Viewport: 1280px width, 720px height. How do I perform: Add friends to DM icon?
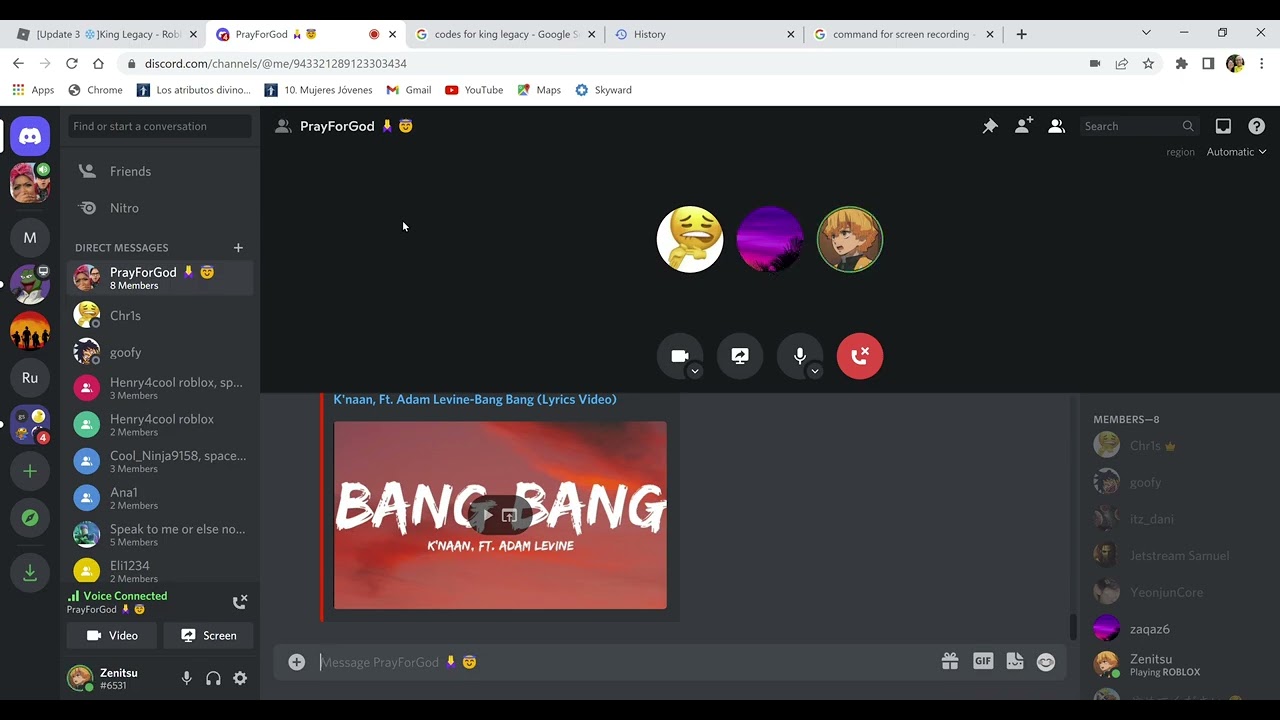click(x=1023, y=126)
